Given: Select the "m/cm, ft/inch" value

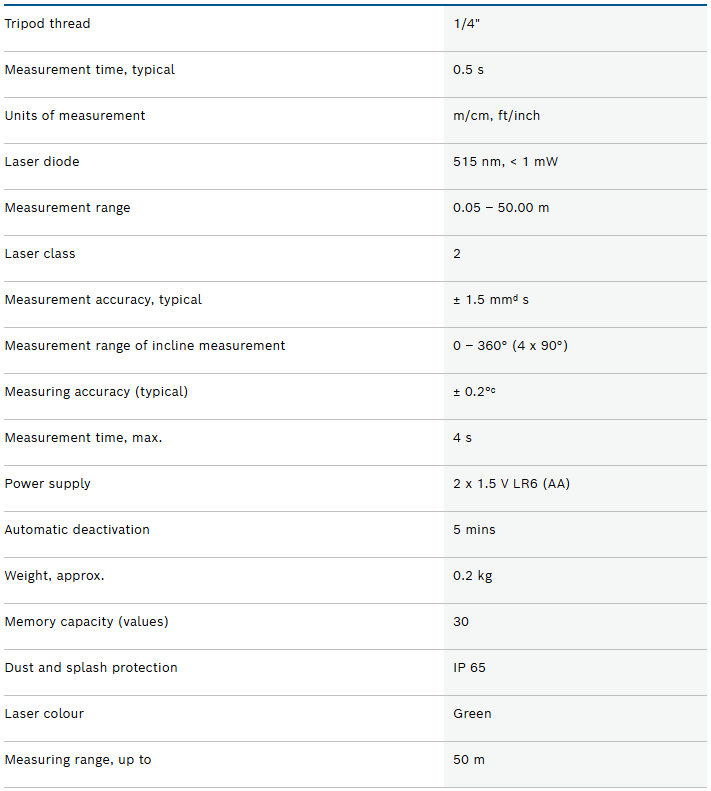Looking at the screenshot, I should pyautogui.click(x=496, y=116).
